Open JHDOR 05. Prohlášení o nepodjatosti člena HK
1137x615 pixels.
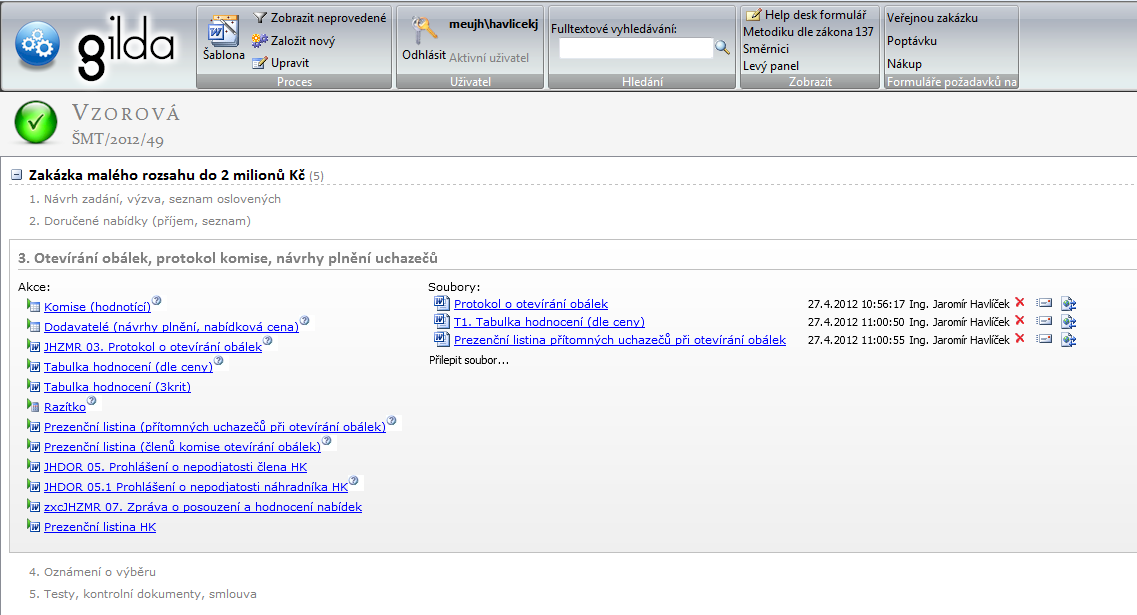tap(175, 467)
